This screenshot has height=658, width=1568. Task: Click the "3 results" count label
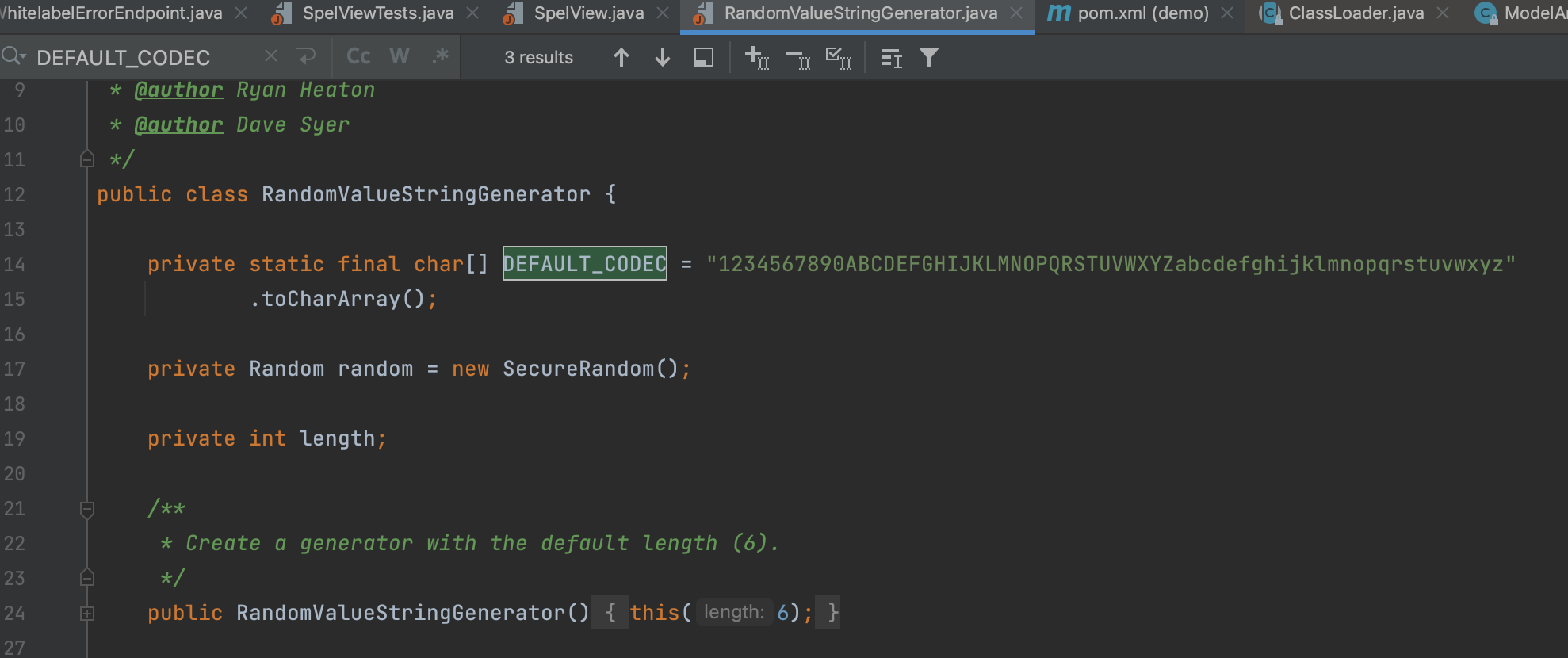click(539, 57)
